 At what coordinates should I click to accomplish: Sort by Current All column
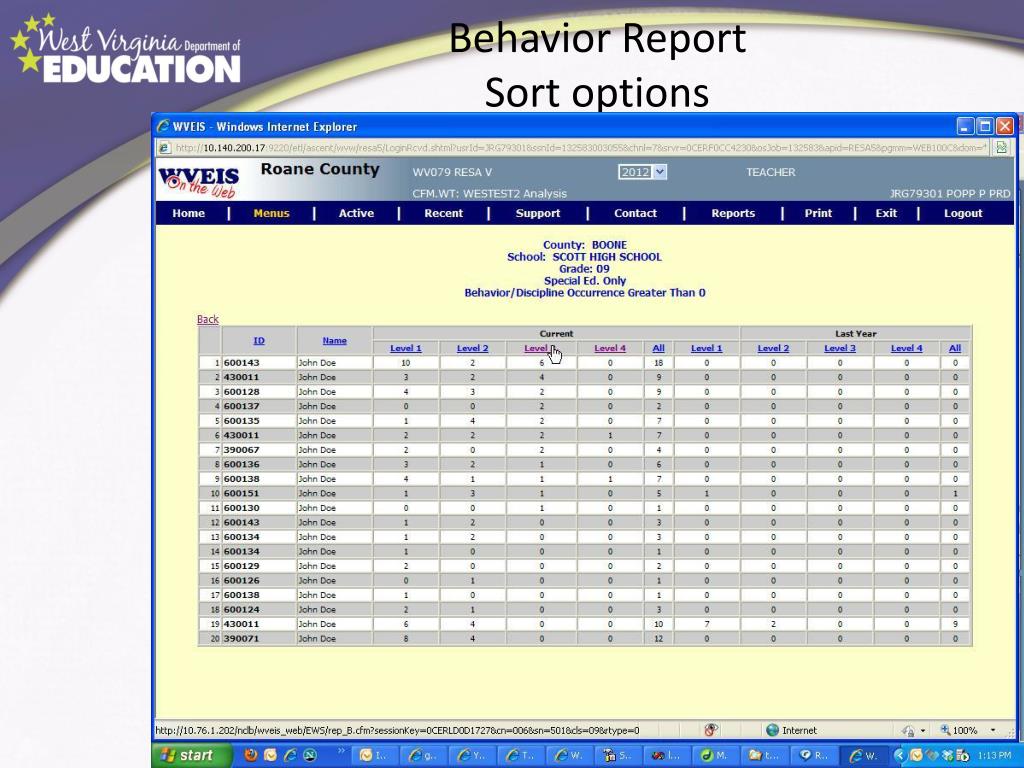pos(658,349)
